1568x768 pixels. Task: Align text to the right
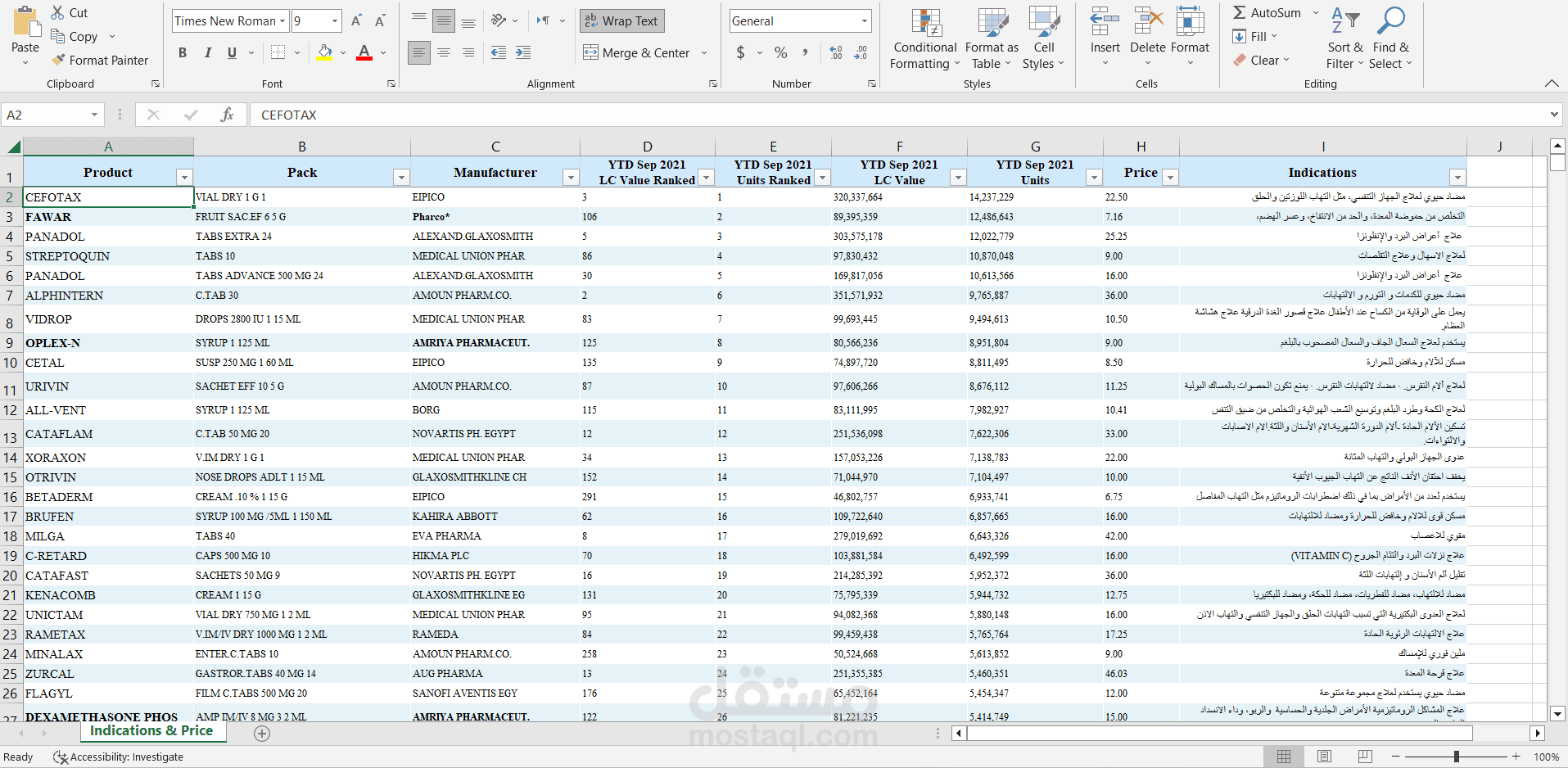(x=468, y=52)
